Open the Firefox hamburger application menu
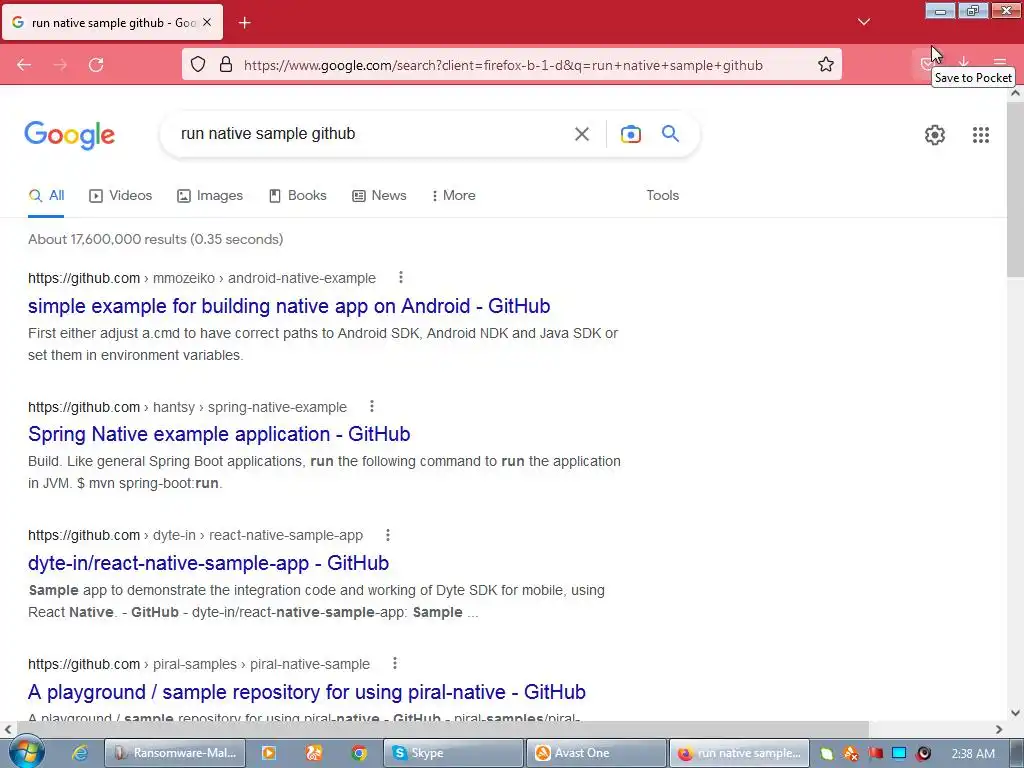 pos(1000,62)
